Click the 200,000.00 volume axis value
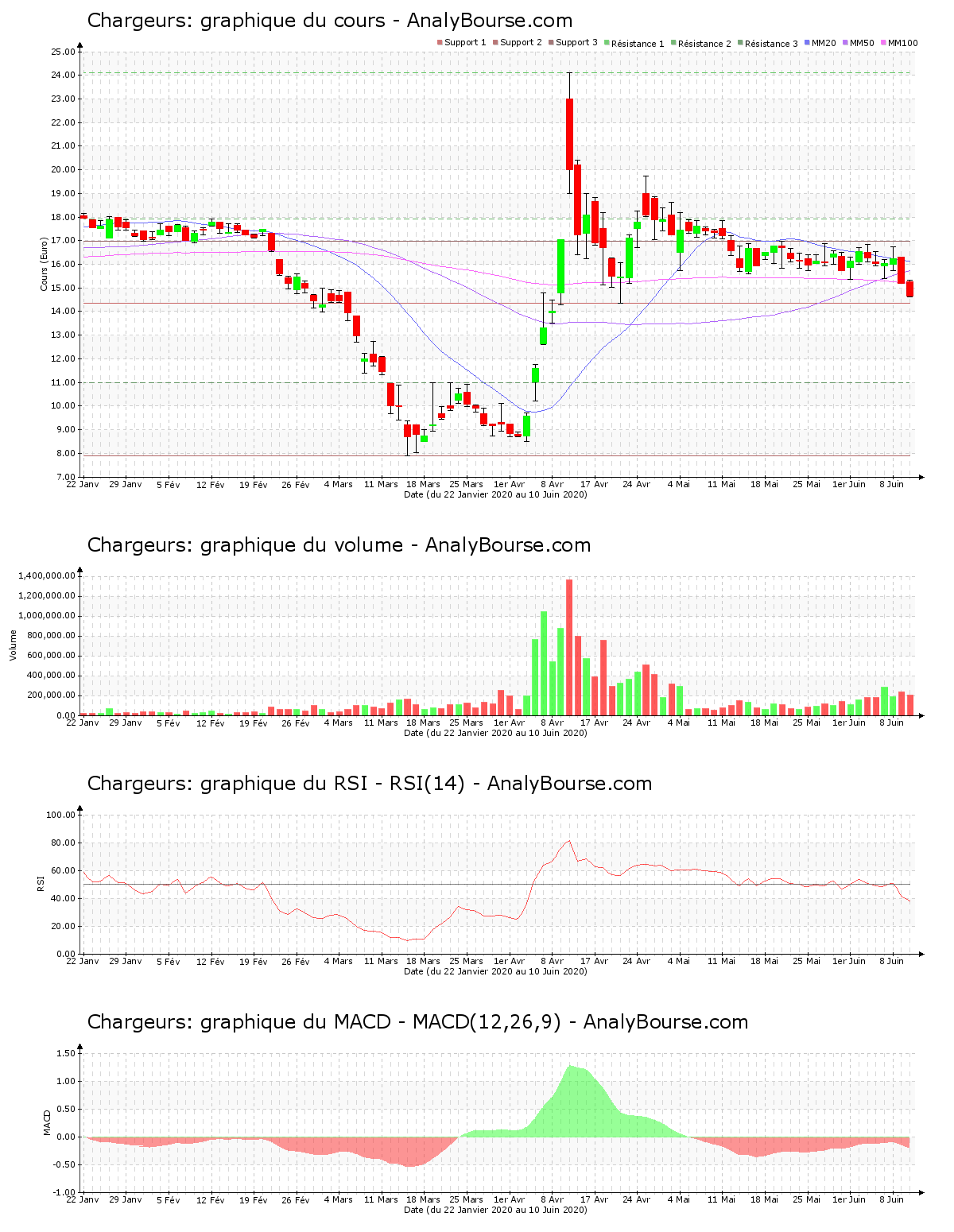 pos(52,695)
